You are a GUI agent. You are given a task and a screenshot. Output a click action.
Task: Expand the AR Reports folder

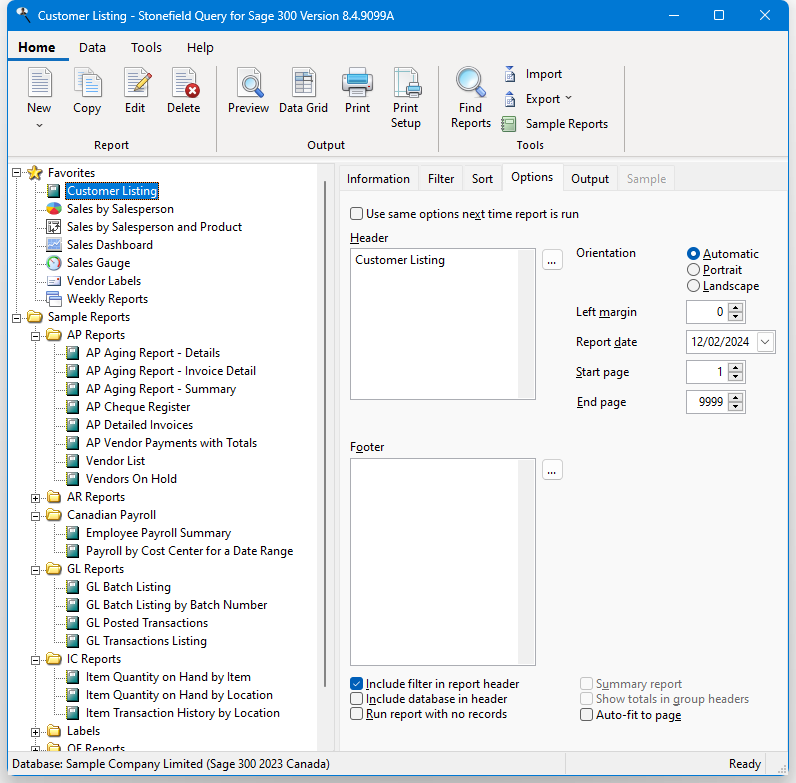click(36, 498)
